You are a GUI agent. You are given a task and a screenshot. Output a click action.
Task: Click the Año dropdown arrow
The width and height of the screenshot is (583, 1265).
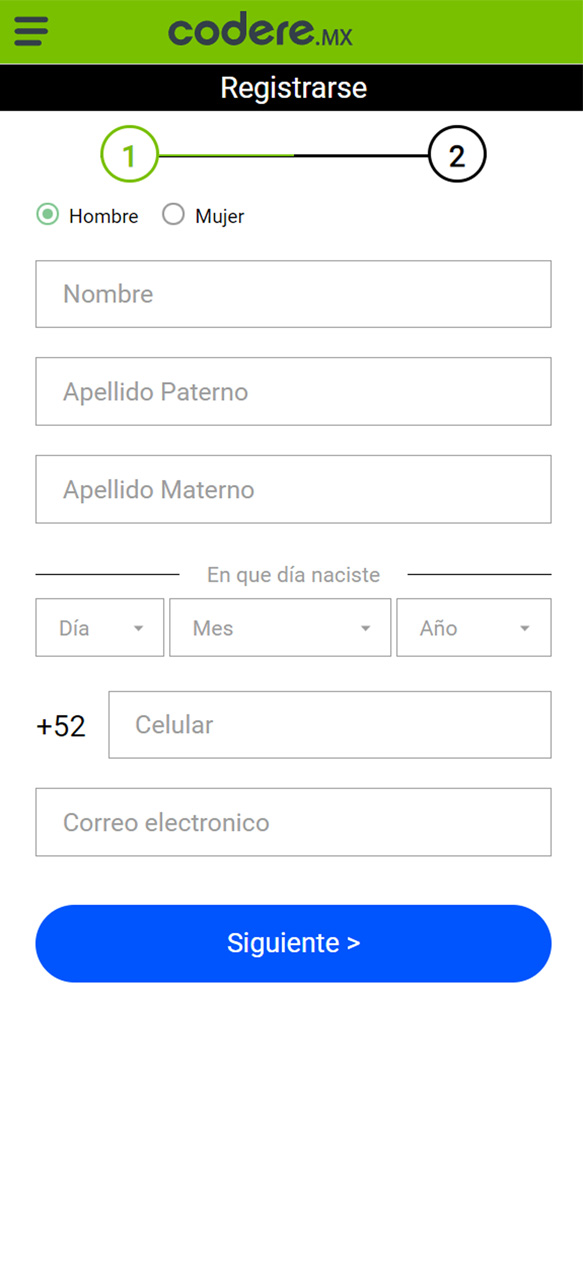click(x=525, y=629)
